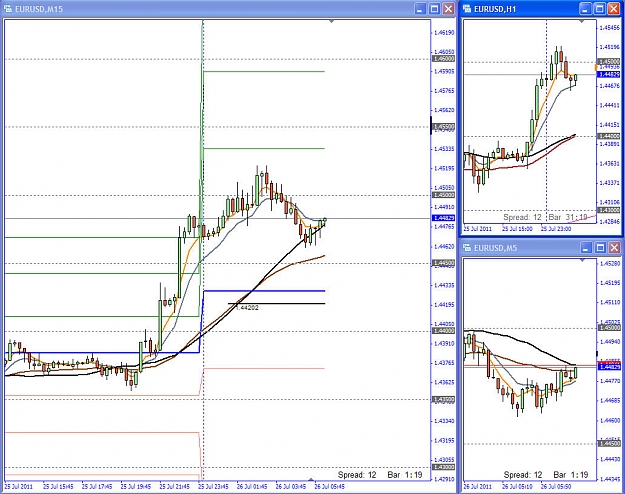Click the EURUSD,M15 window chart icon
Image resolution: width=625 pixels, height=494 pixels.
8,8
